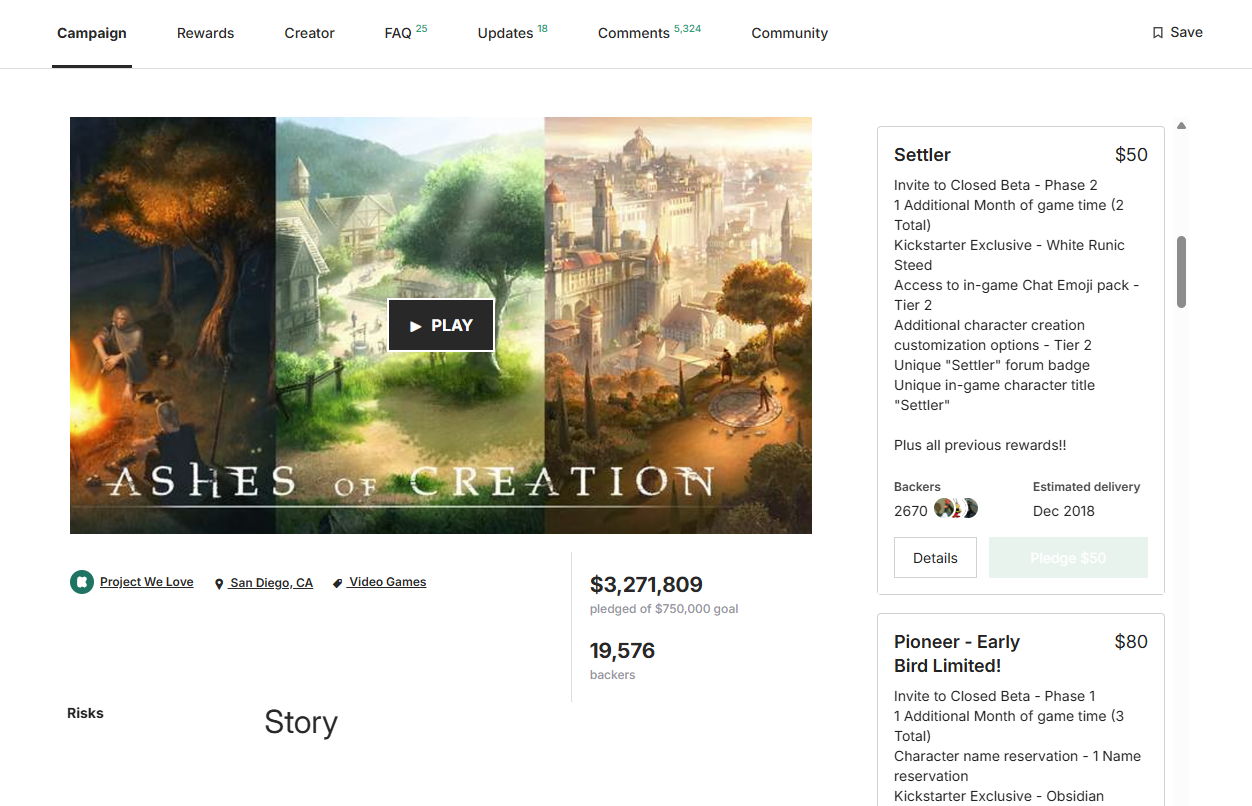Click the Pioneer - Early Bird Limited title
The image size is (1252, 806).
(x=957, y=654)
